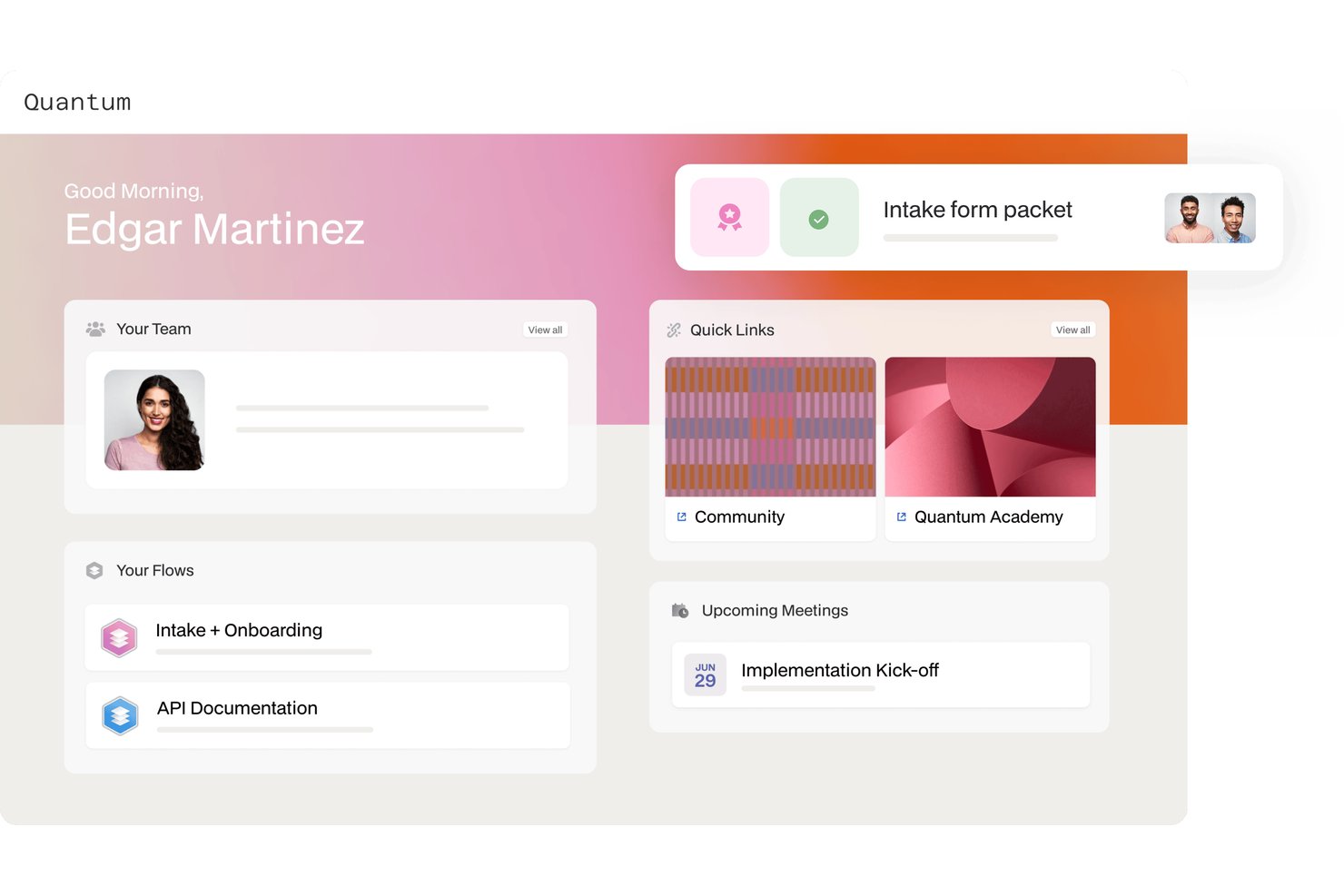The height and width of the screenshot is (896, 1344).
Task: Click View all in Your Team
Action: pyautogui.click(x=545, y=330)
